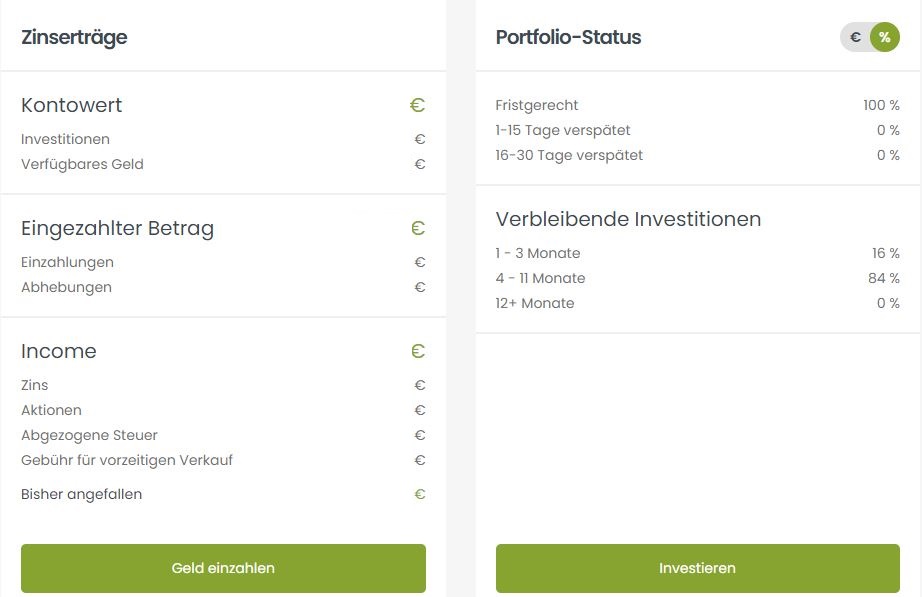Click the green euro icon beside Kontowert
The image size is (922, 597).
[417, 105]
